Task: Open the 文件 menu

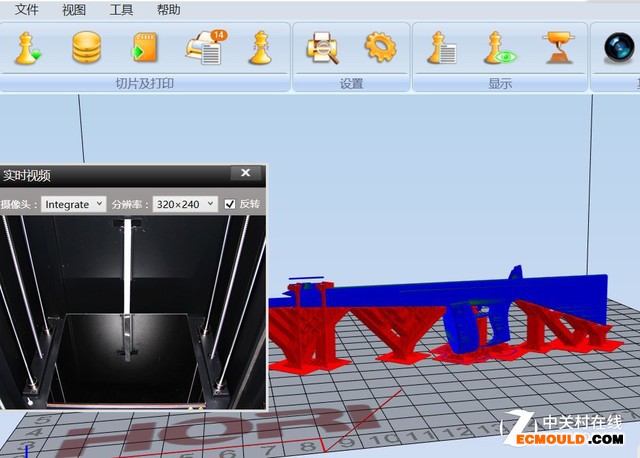Action: 27,10
